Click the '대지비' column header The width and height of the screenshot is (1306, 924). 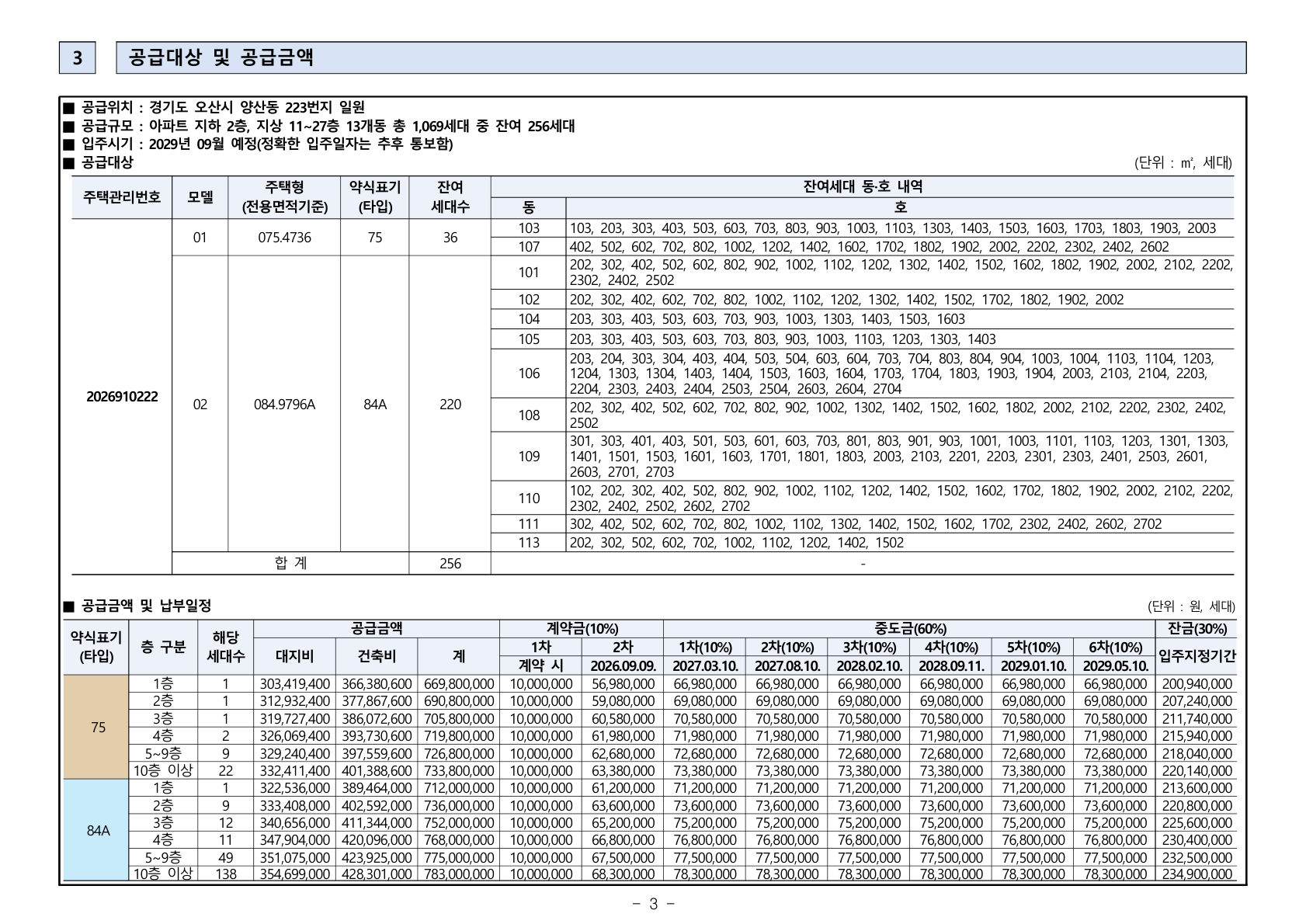tap(295, 656)
